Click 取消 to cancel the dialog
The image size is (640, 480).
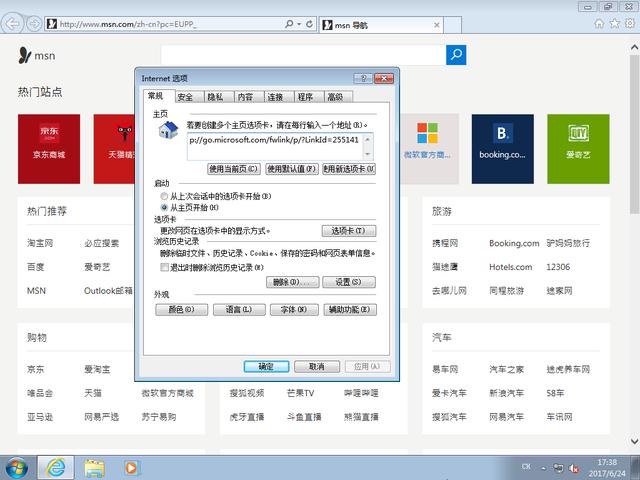(x=317, y=367)
